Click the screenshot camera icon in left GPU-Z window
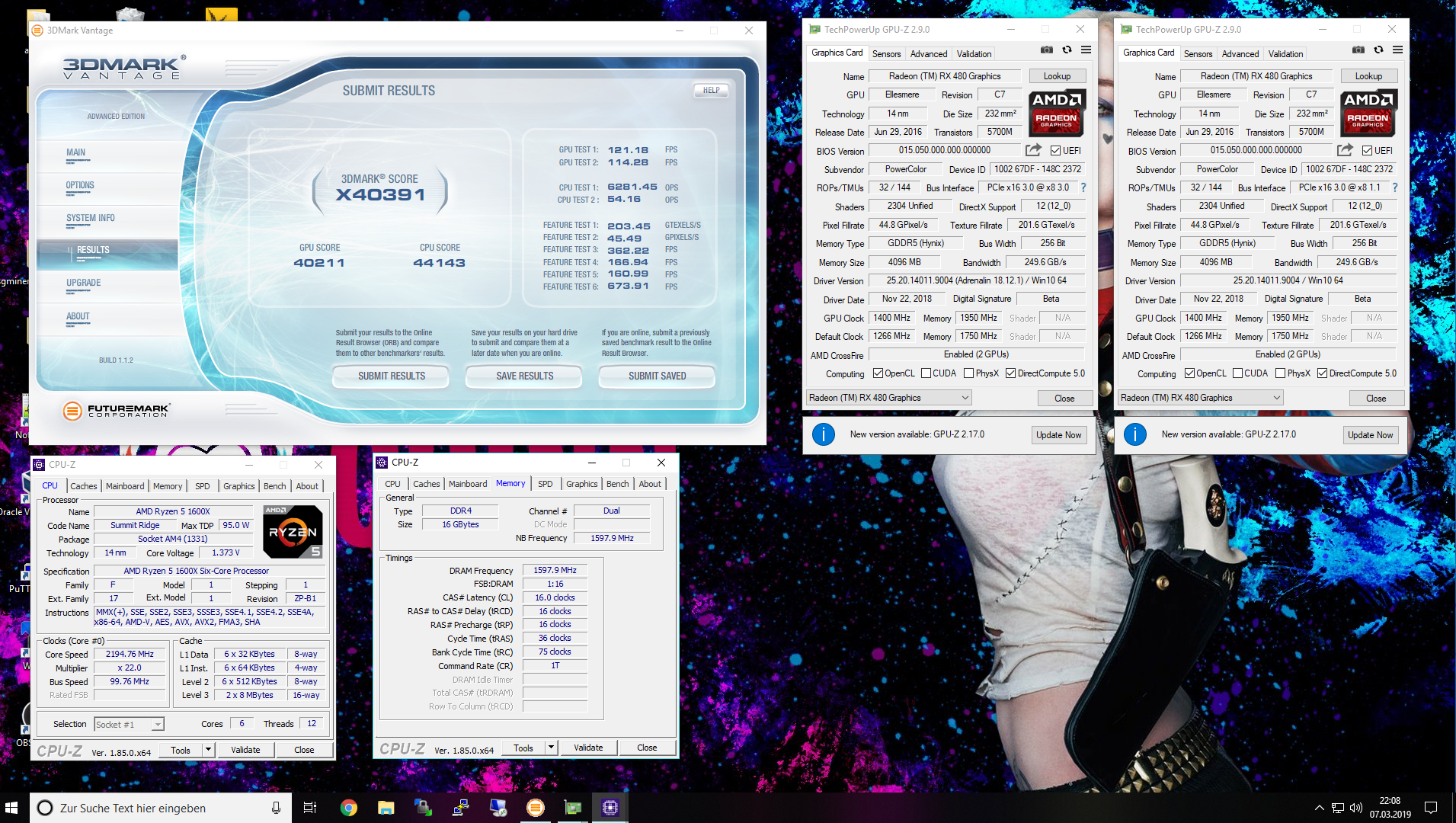The image size is (1456, 823). 1047,50
